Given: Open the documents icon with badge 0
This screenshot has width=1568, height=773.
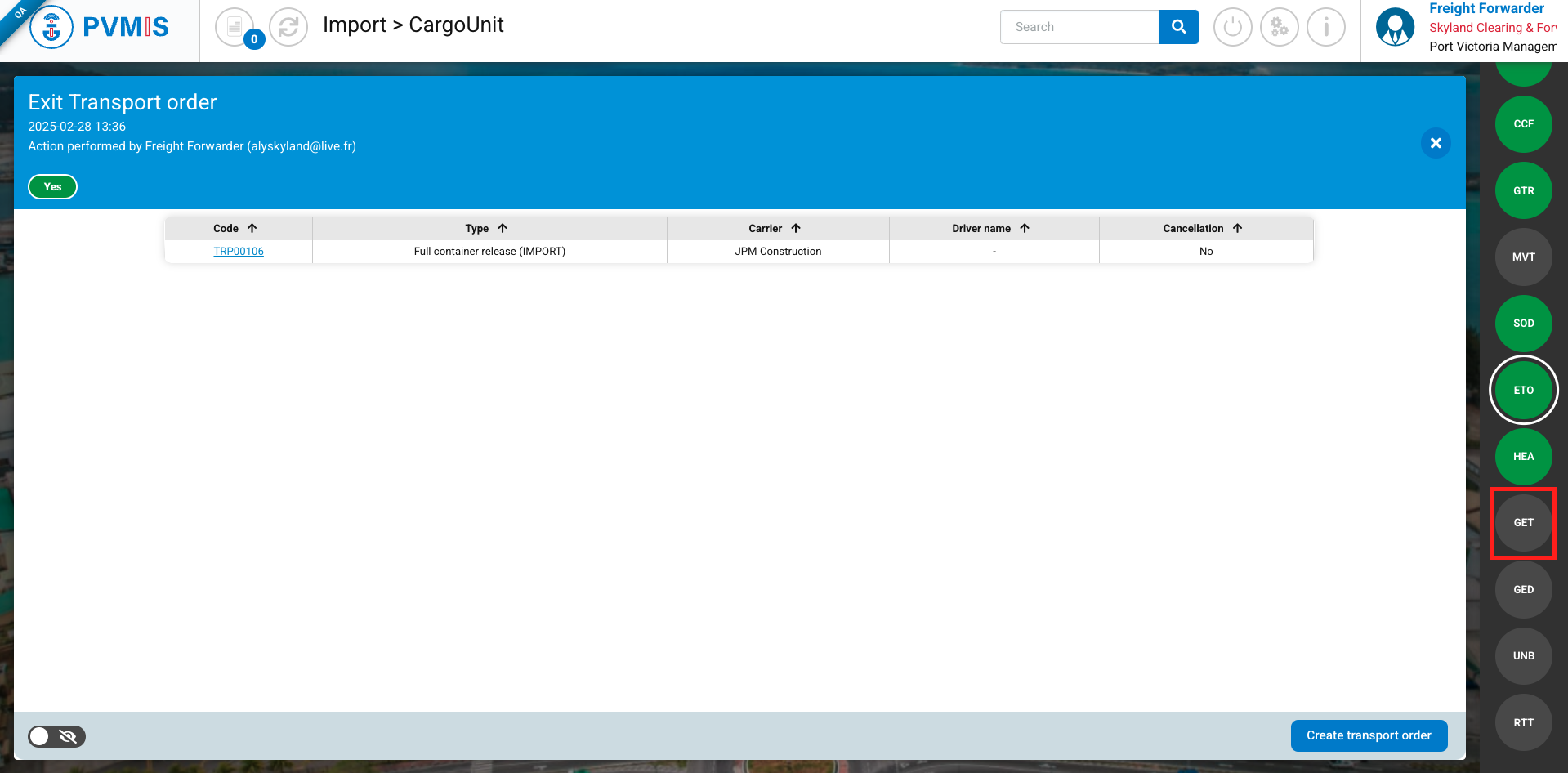Looking at the screenshot, I should tap(235, 27).
